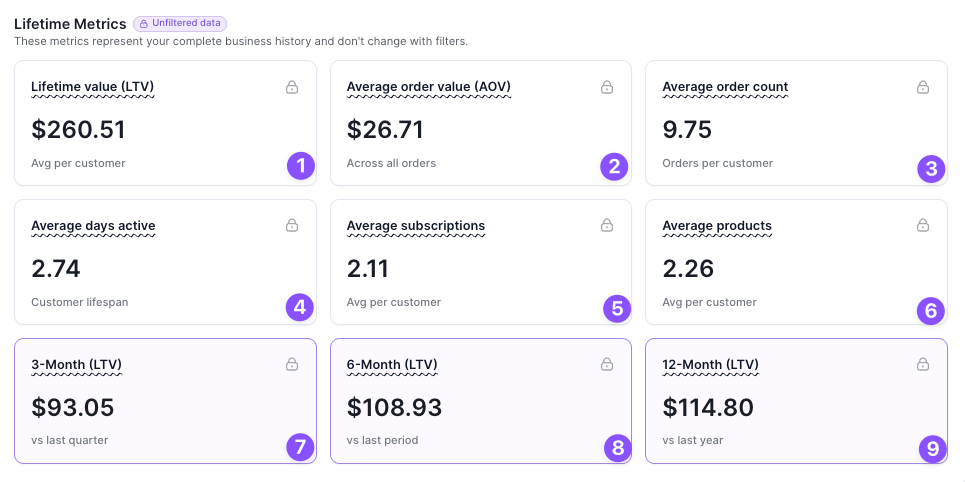Click the $108.93 value on 6-Month card
Screen dimensions: 965x482
[394, 408]
